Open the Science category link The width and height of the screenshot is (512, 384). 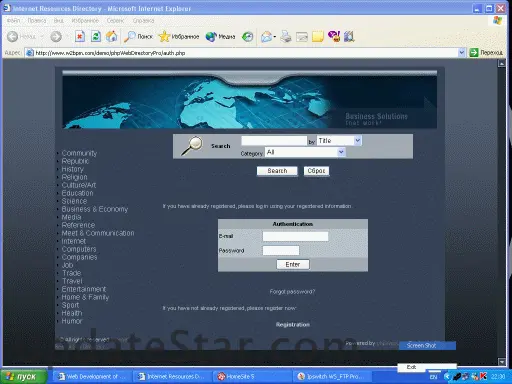pyautogui.click(x=74, y=201)
